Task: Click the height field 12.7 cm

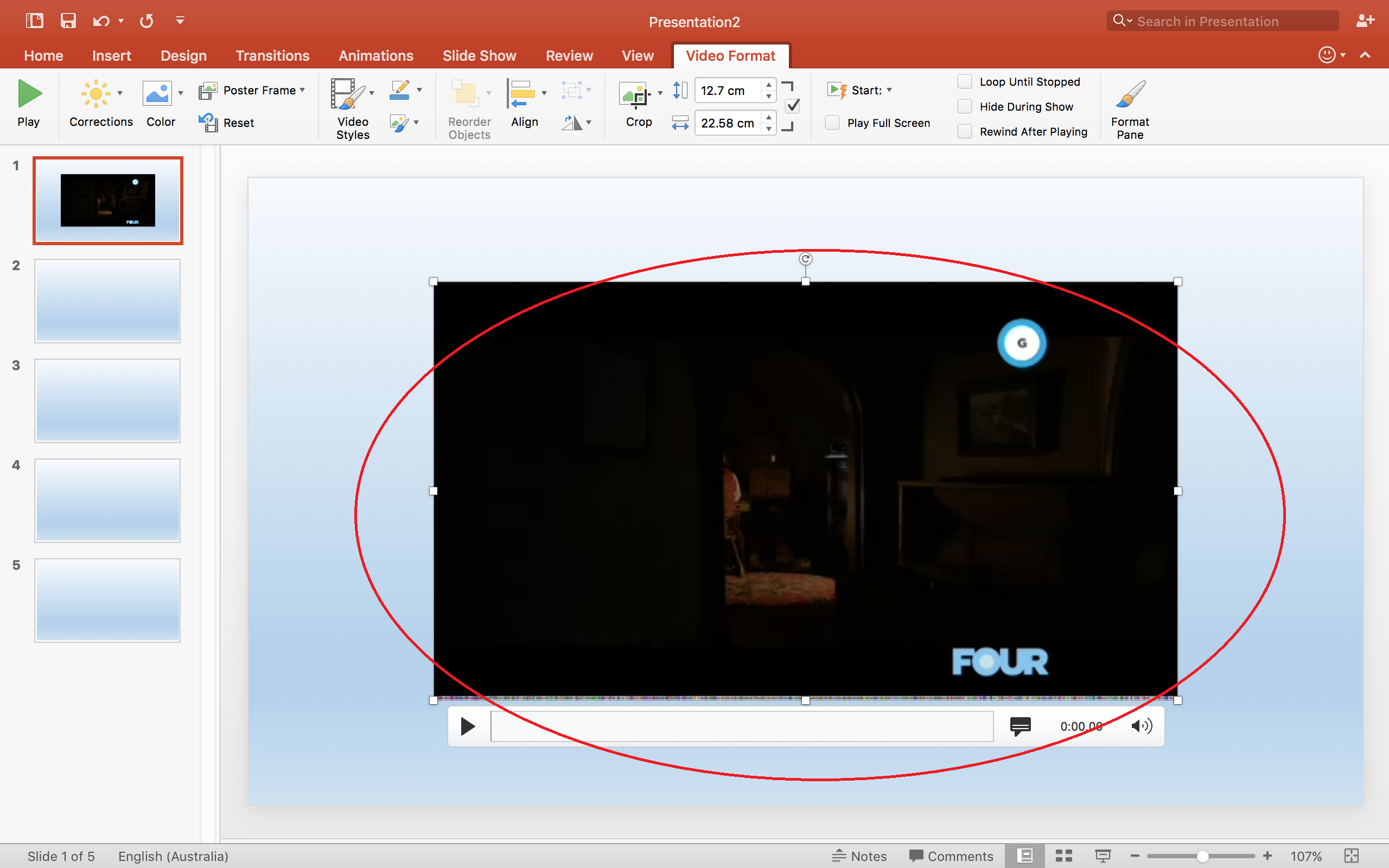Action: [728, 90]
